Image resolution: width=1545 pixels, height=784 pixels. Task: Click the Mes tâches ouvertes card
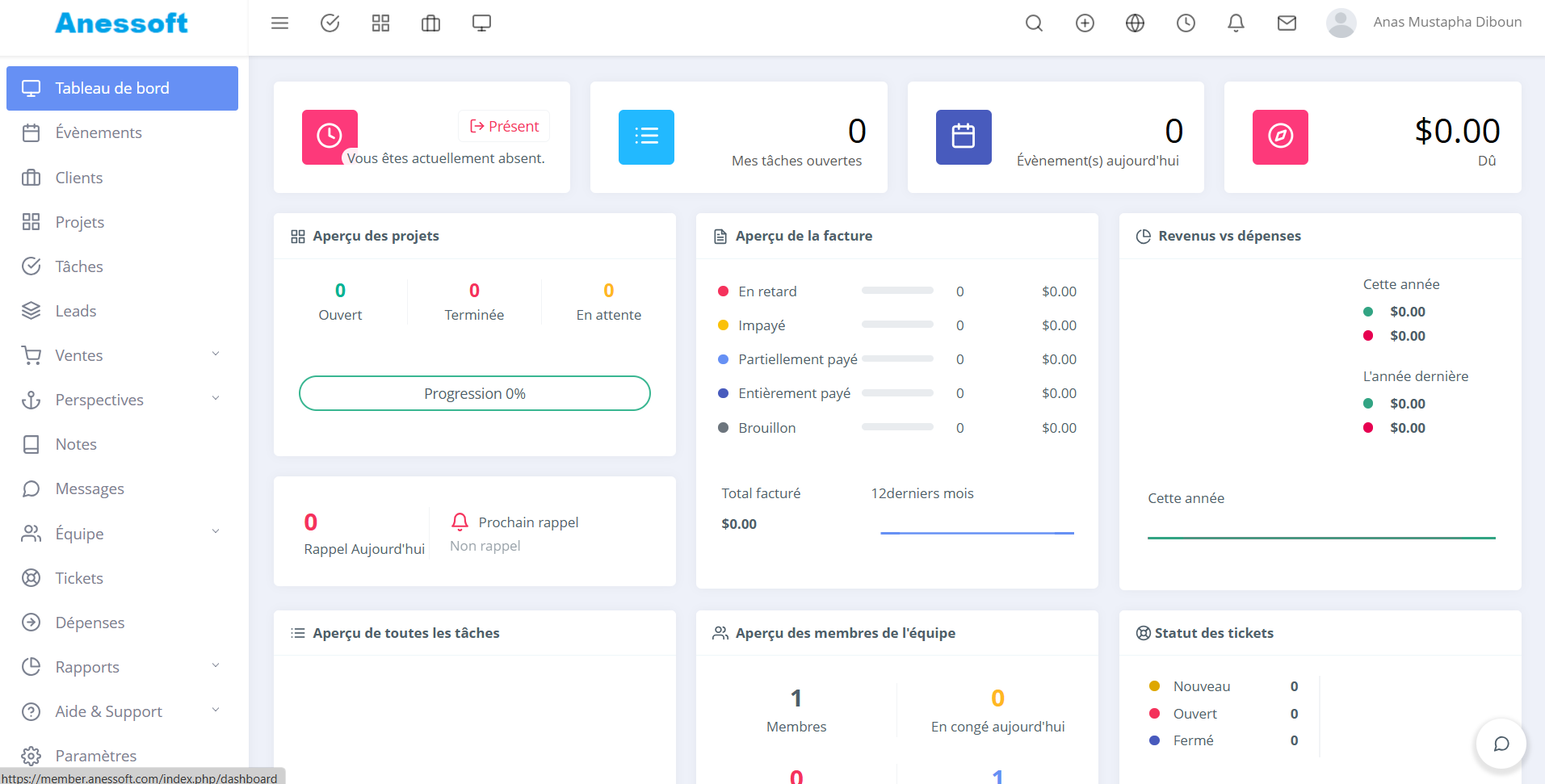point(738,137)
